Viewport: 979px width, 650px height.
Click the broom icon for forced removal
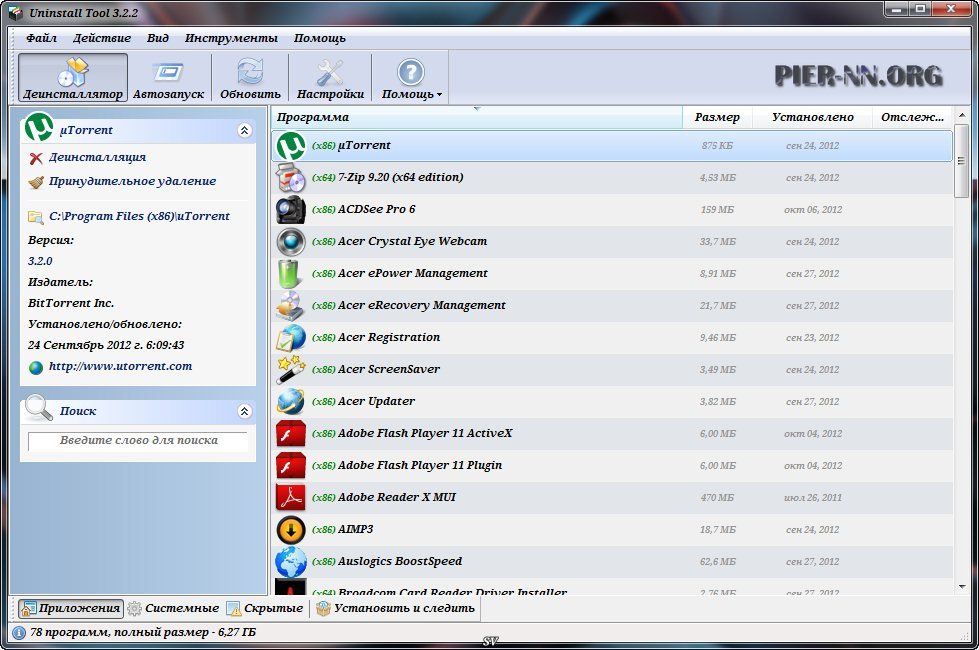point(36,182)
